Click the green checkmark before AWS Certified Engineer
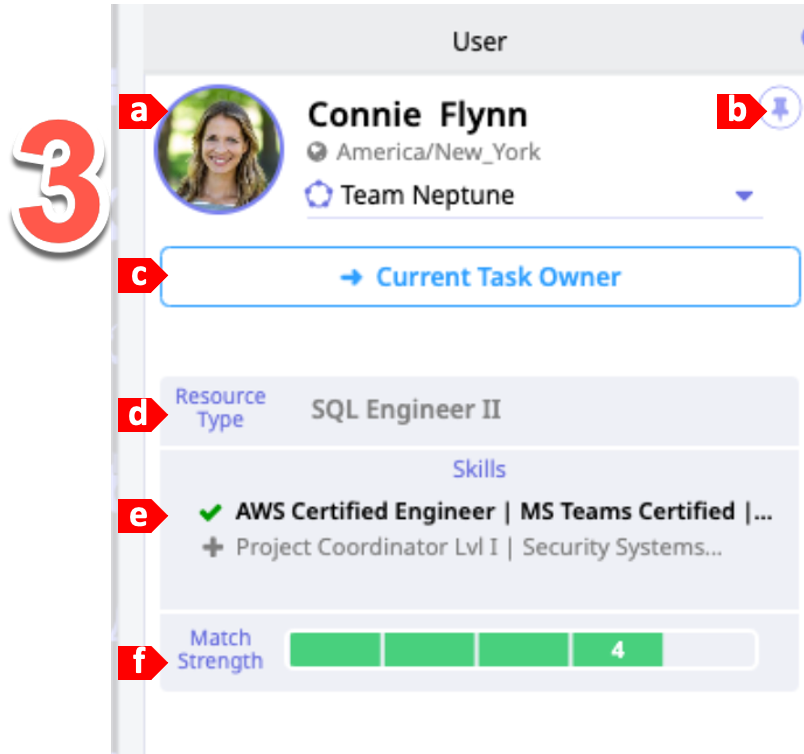The image size is (804, 754). (210, 513)
